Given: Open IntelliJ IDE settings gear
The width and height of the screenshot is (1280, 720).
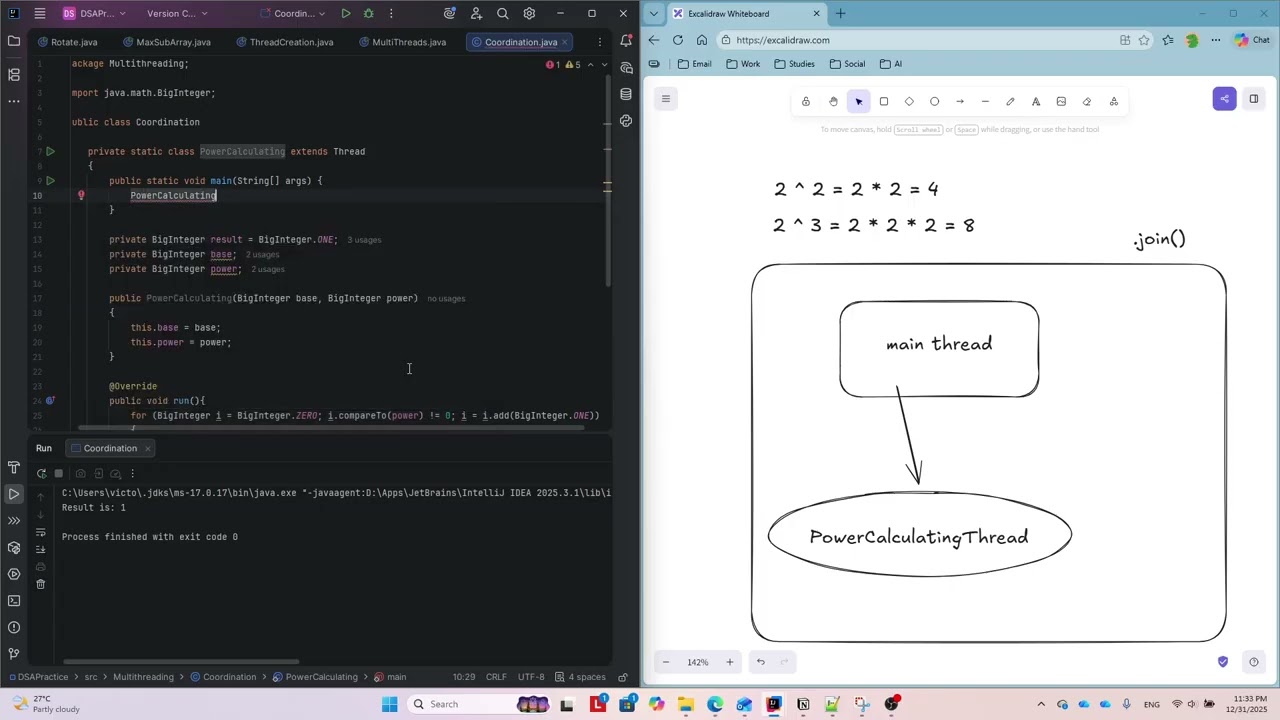Looking at the screenshot, I should tap(529, 14).
